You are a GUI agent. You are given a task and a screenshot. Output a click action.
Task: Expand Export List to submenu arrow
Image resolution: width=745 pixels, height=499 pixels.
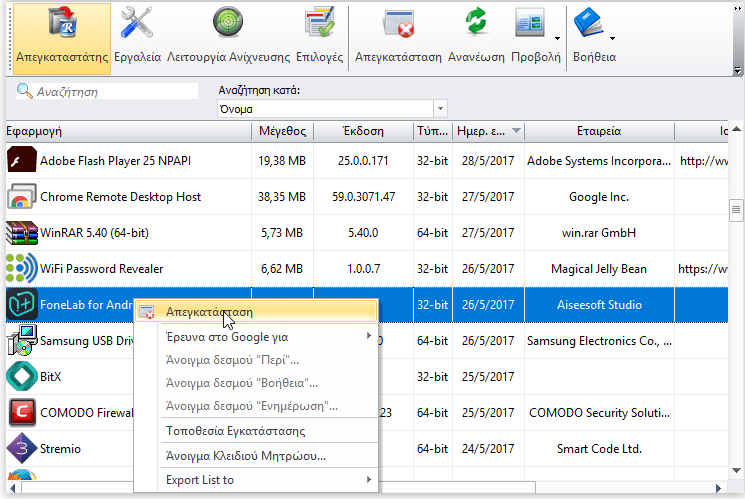click(x=369, y=479)
